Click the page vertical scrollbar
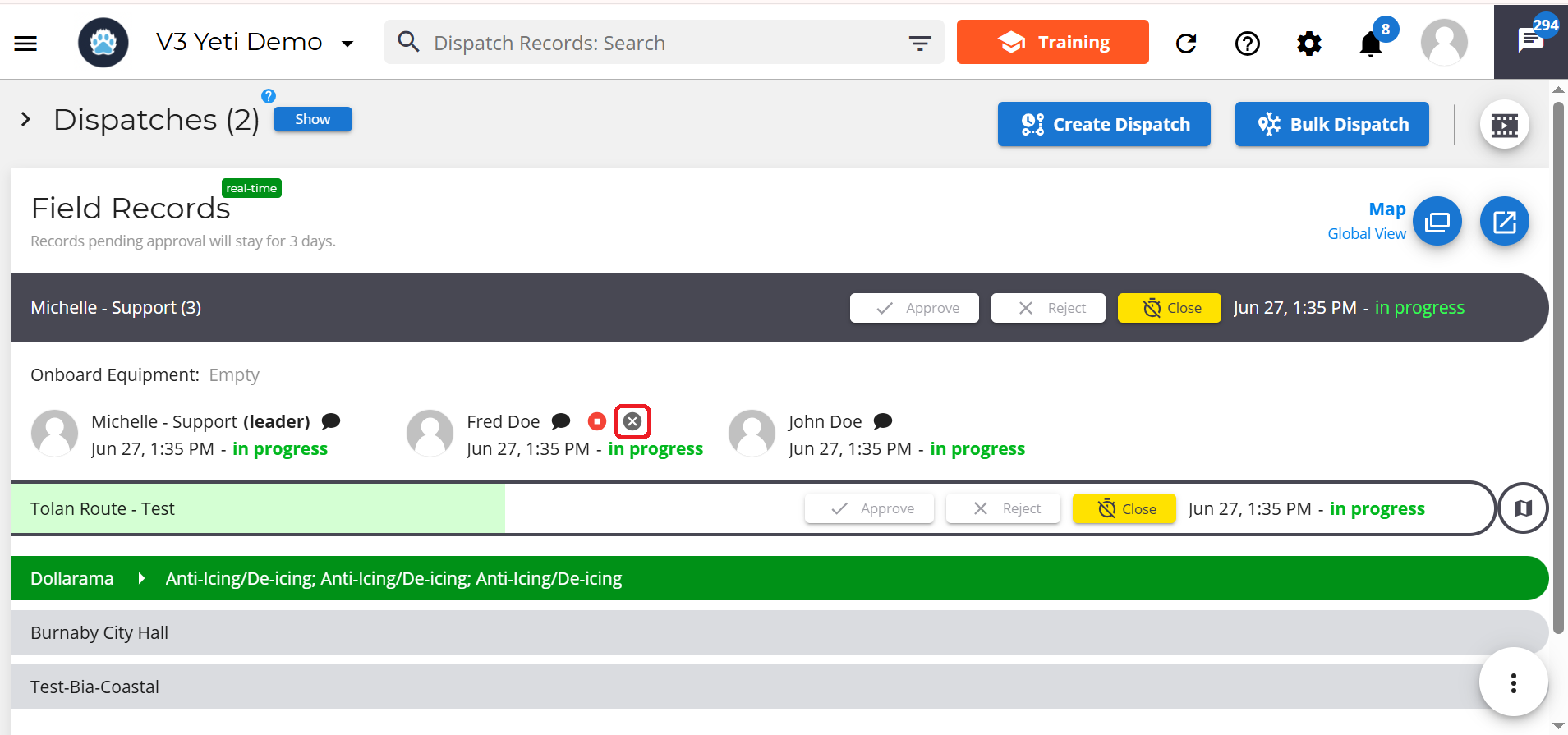Image resolution: width=1568 pixels, height=735 pixels. coord(1558,368)
